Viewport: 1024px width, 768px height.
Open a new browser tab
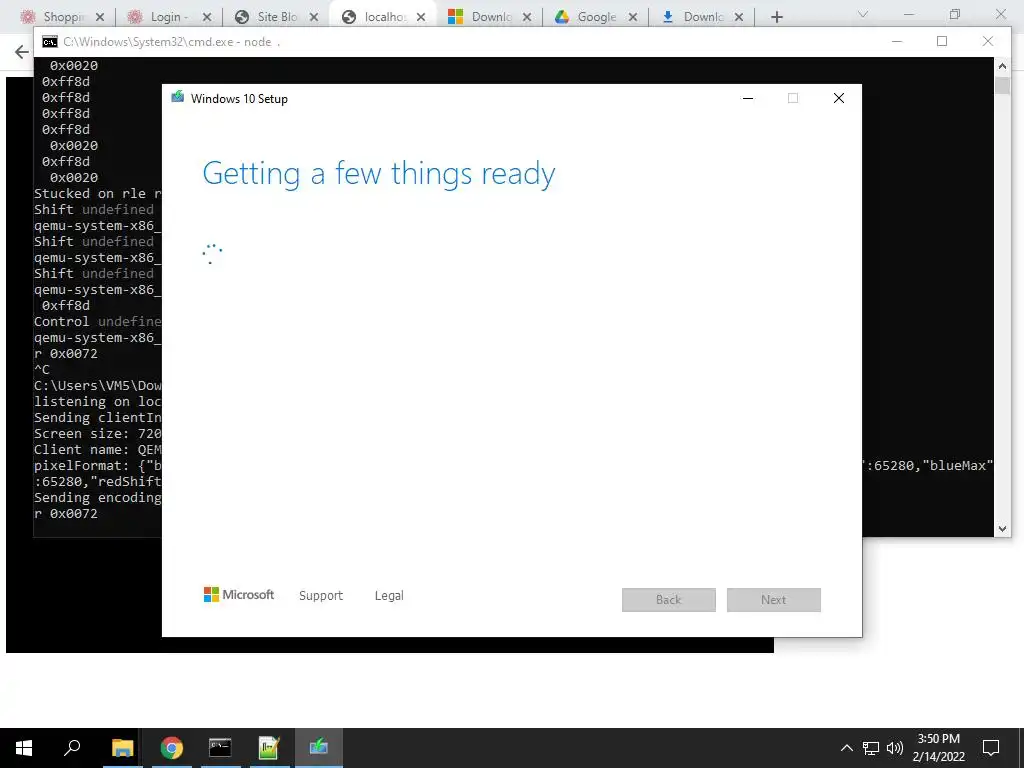click(x=776, y=17)
